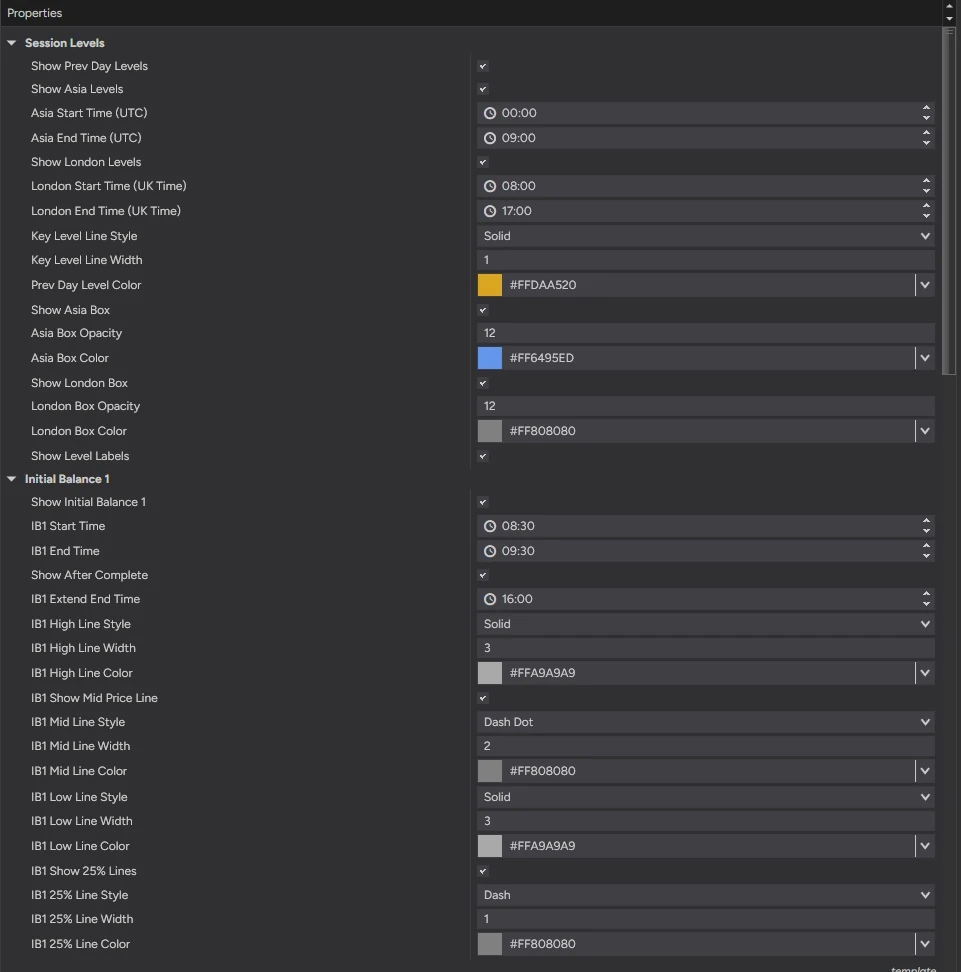Open IB1 Low Line Style dropdown
The width and height of the screenshot is (961, 972).
(706, 797)
